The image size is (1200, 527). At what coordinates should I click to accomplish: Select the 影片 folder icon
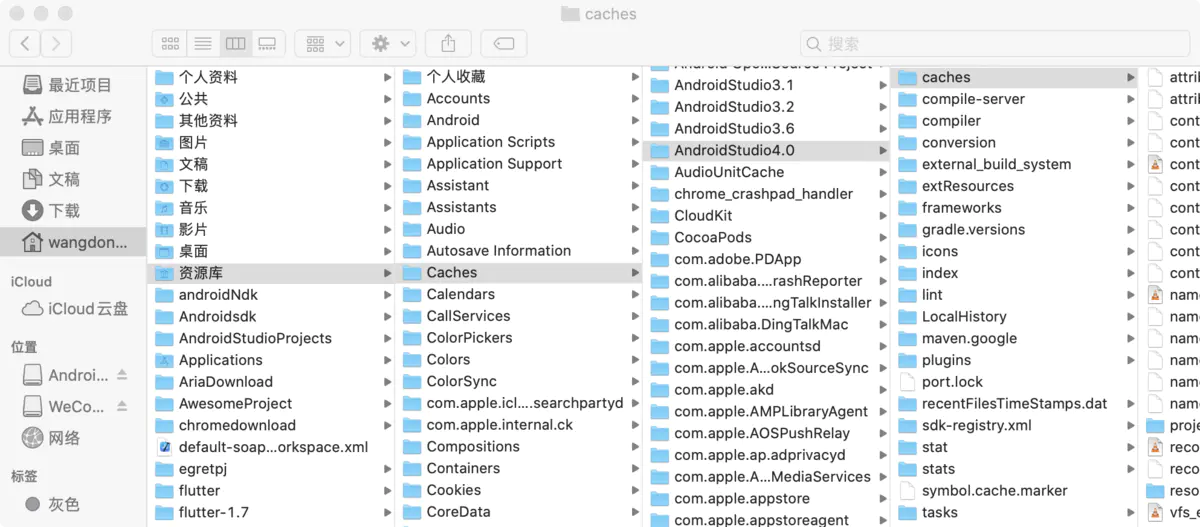pos(164,229)
